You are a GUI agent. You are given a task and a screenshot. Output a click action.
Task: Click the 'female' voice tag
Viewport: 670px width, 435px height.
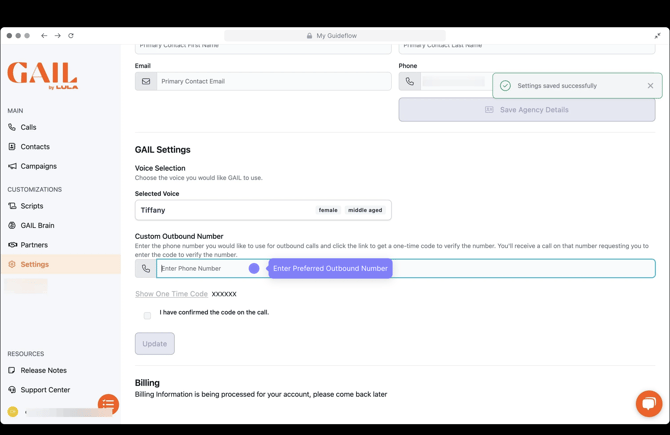(328, 210)
